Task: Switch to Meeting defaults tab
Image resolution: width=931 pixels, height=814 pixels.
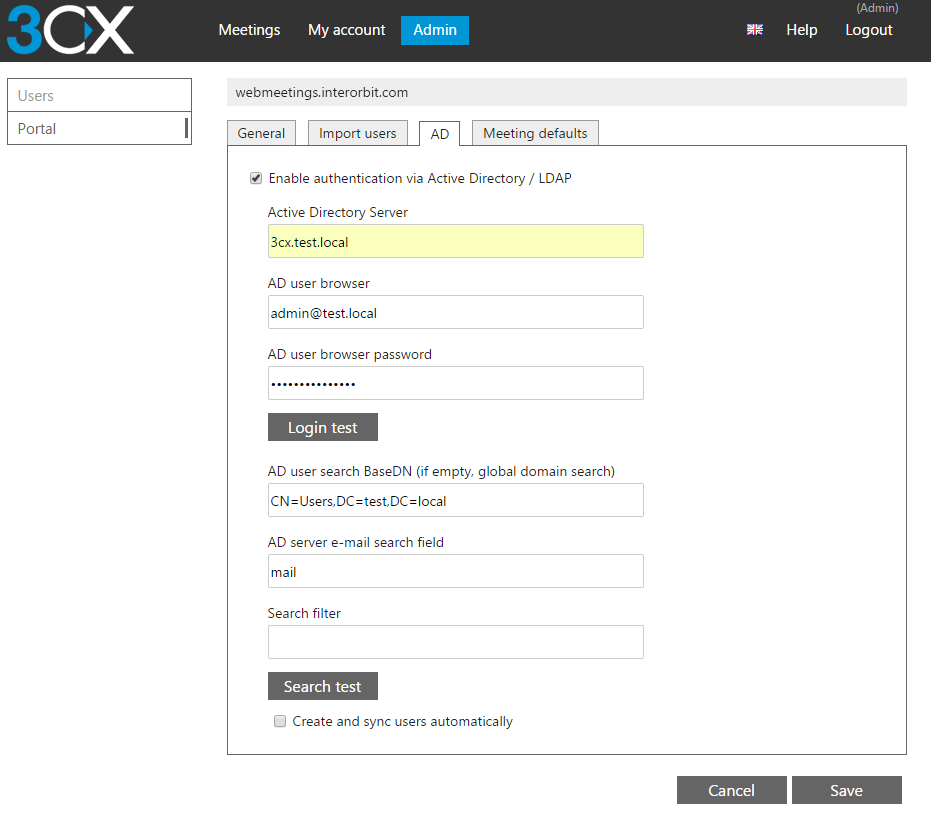Action: pyautogui.click(x=535, y=133)
